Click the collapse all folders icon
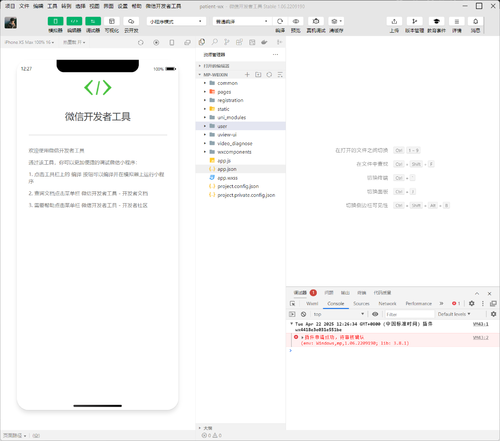500x441 pixels. tap(280, 75)
